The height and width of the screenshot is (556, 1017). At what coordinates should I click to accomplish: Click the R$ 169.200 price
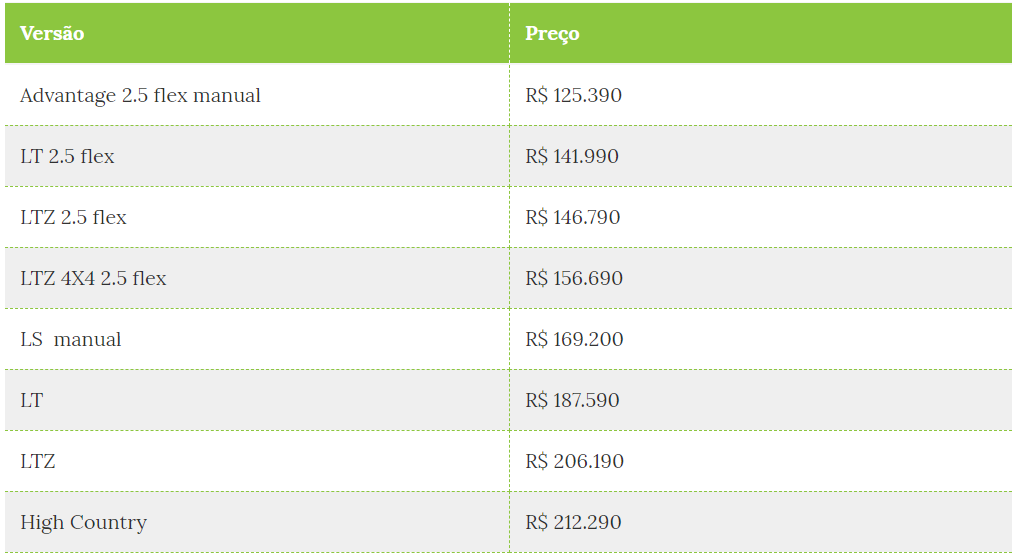pyautogui.click(x=574, y=339)
